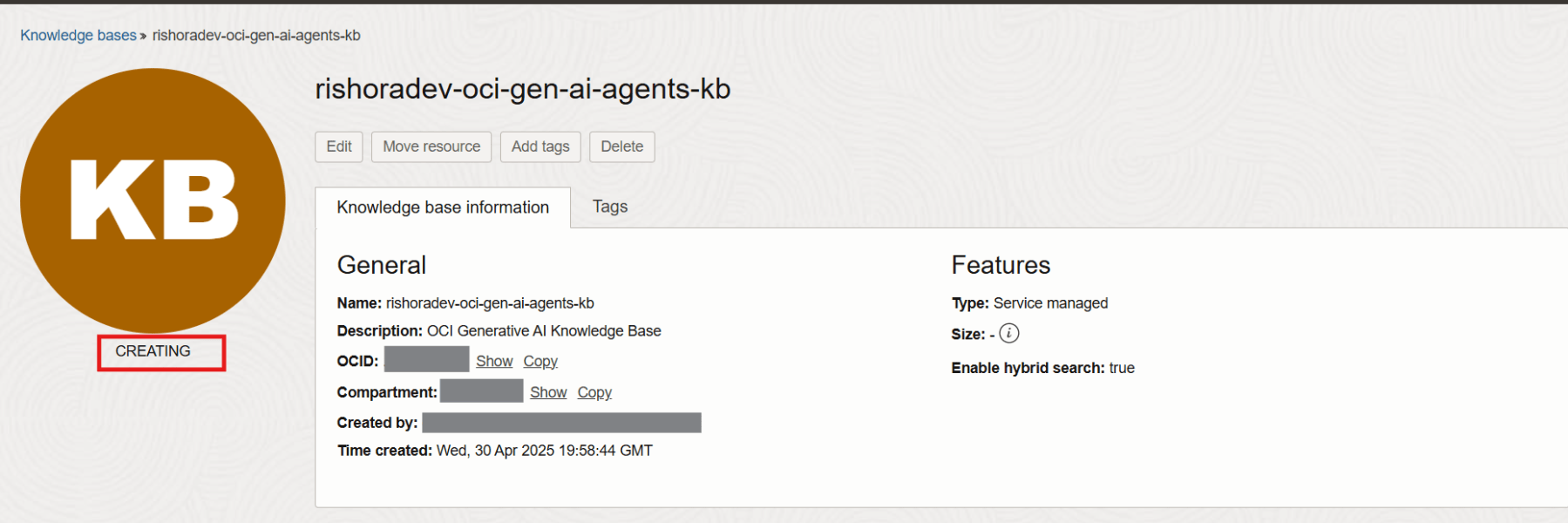Image resolution: width=1568 pixels, height=523 pixels.
Task: Click the Size info tooltip icon
Action: point(1008,333)
